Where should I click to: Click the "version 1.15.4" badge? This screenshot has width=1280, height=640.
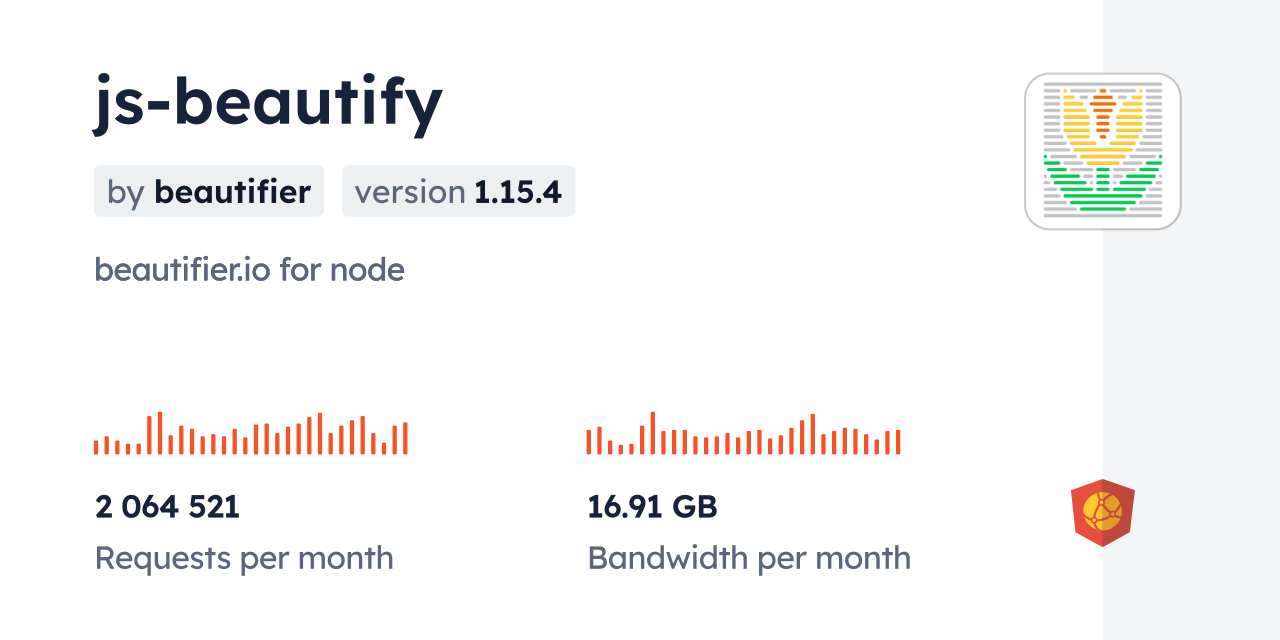click(x=458, y=191)
